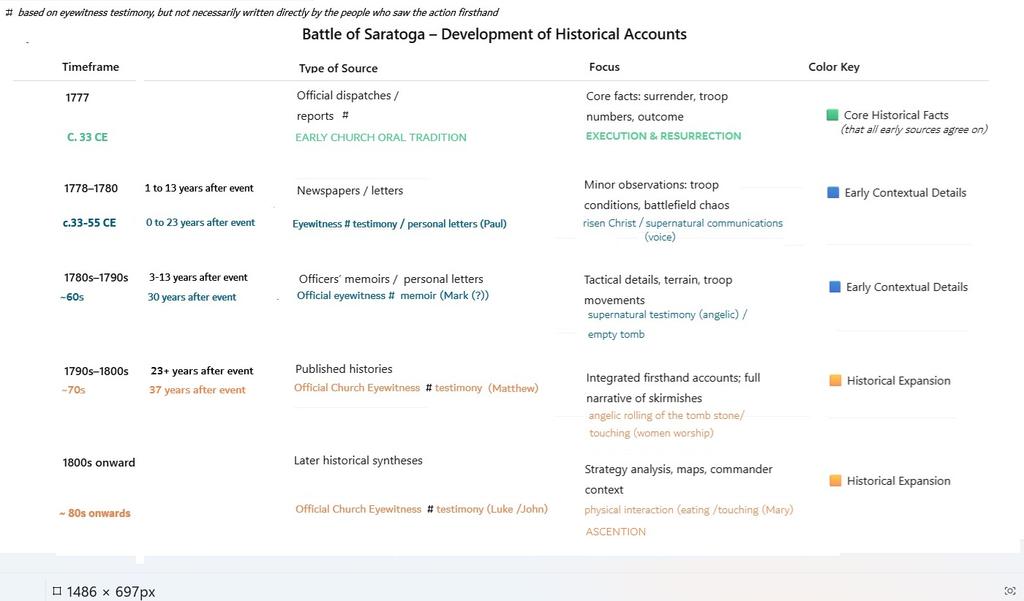The width and height of the screenshot is (1024, 601).
Task: Select the Timeframe column header
Action: (x=90, y=67)
